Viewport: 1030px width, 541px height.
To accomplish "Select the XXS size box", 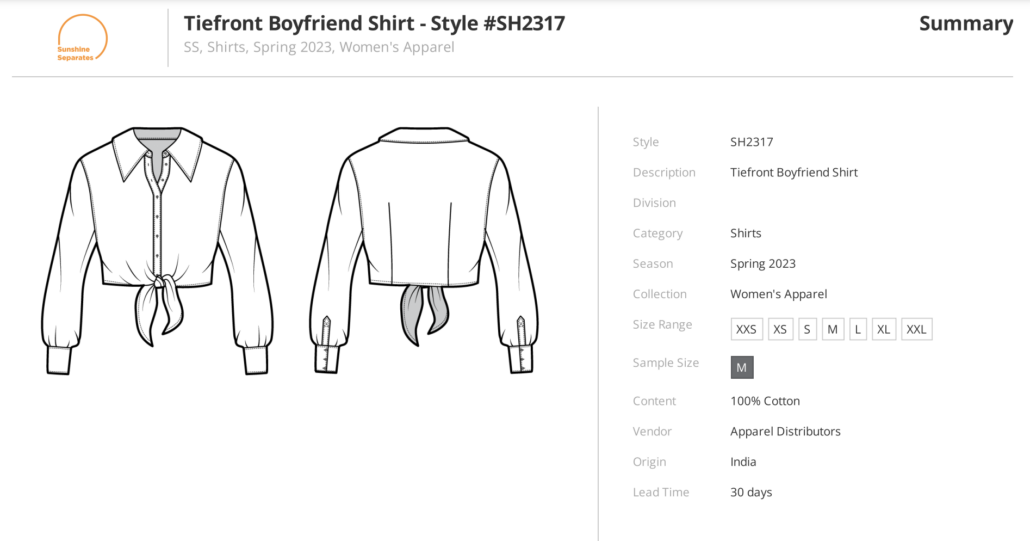I will click(746, 329).
